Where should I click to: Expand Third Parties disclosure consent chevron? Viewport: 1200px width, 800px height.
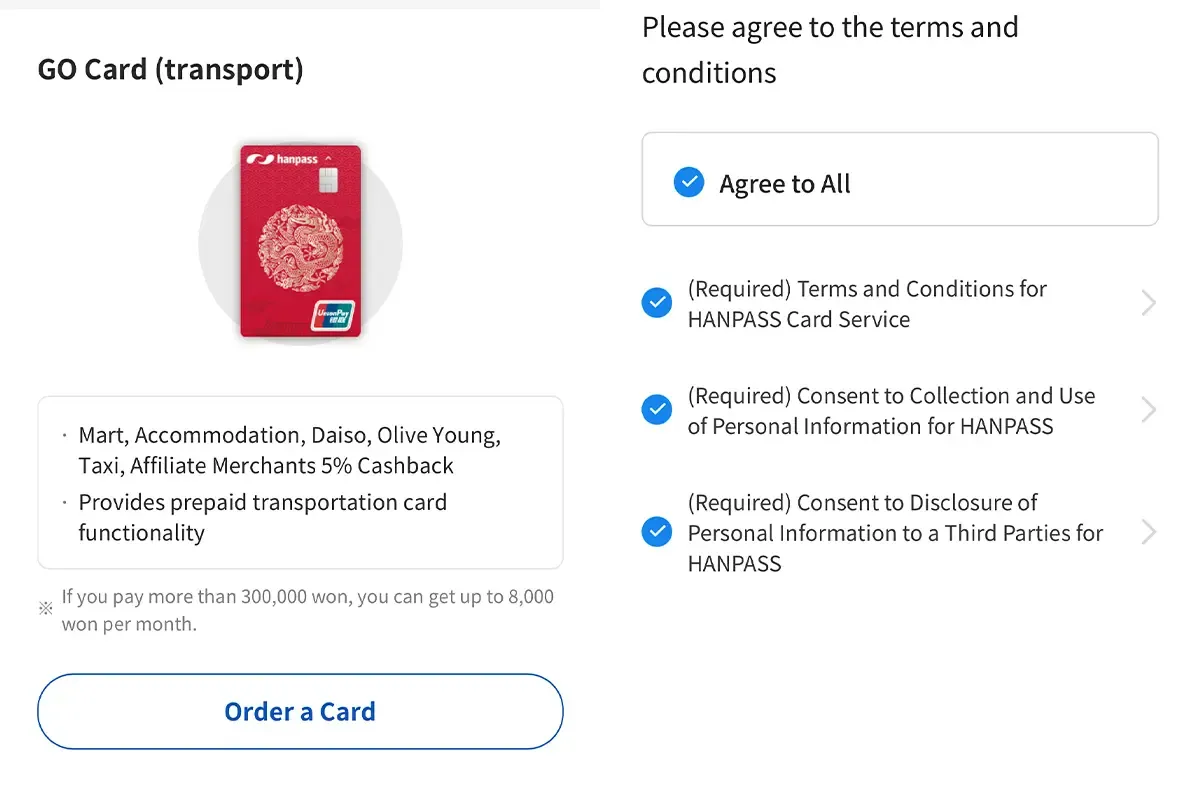click(1148, 532)
